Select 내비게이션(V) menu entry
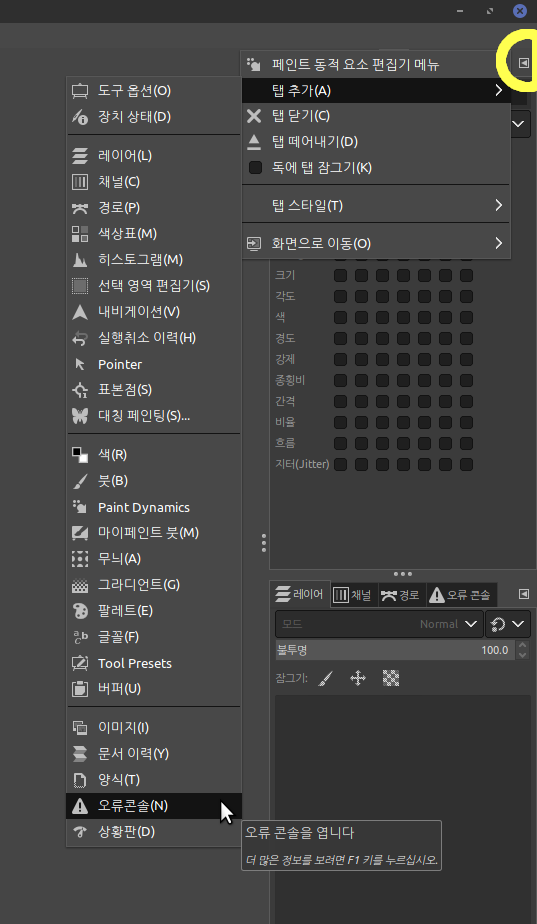Screen dimensions: 537x924 pyautogui.click(x=153, y=312)
